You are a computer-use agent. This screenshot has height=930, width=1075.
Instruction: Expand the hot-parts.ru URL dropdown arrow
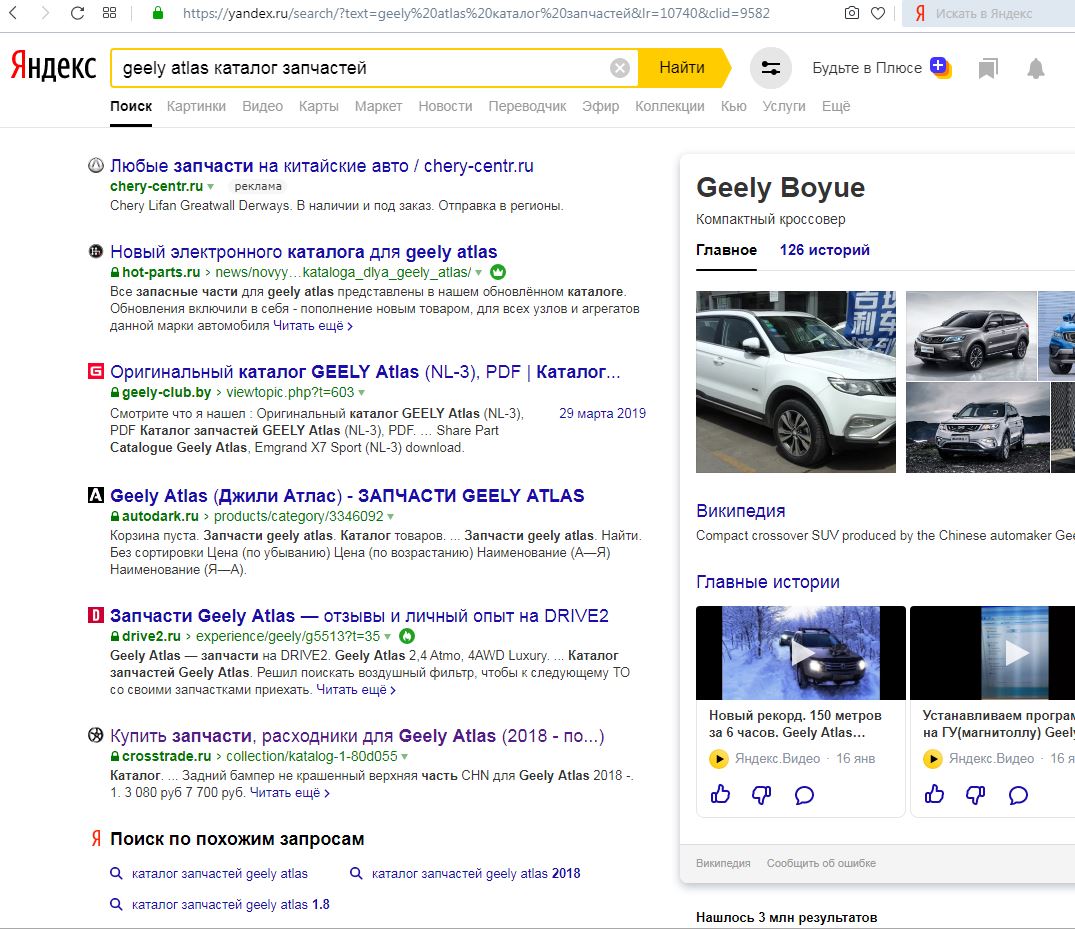pyautogui.click(x=479, y=272)
